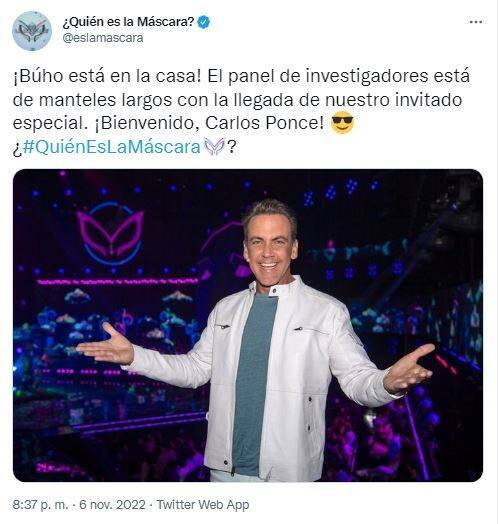Open the #QuiénEsLaMáscara hashtag
500x524 pixels.
click(x=111, y=147)
